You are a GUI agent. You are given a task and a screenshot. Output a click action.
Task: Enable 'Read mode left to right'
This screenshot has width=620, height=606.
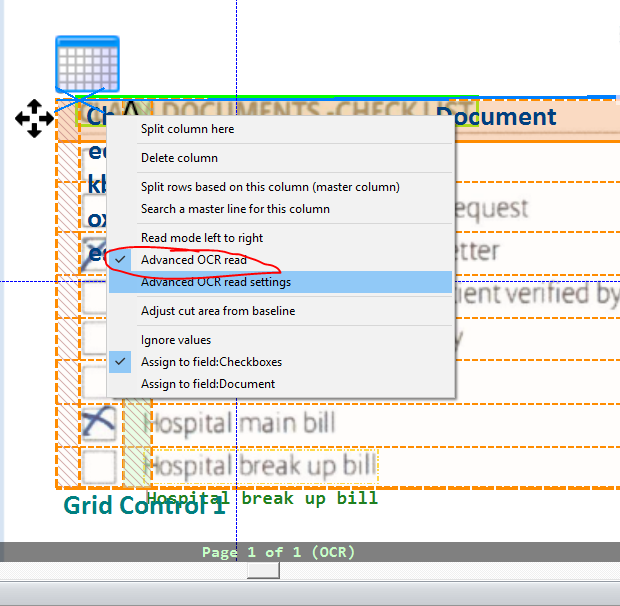pos(202,238)
